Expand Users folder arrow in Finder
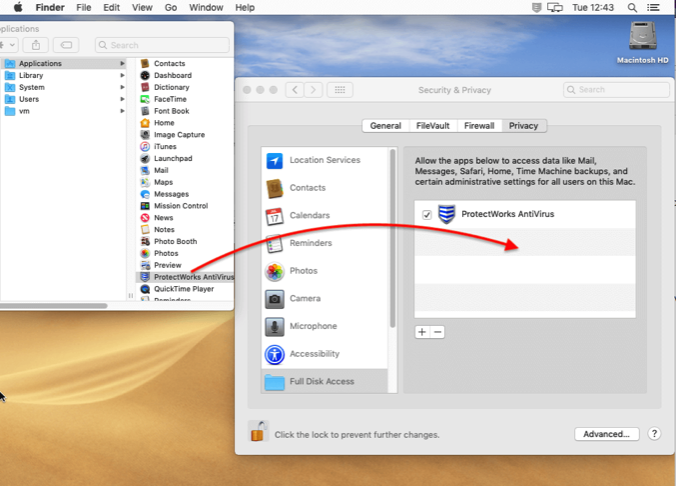 tap(122, 99)
